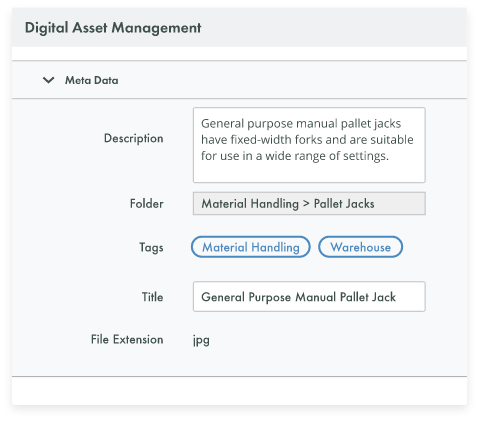This screenshot has width=480, height=422.
Task: Select the Warehouse tag pill
Action: click(x=360, y=247)
